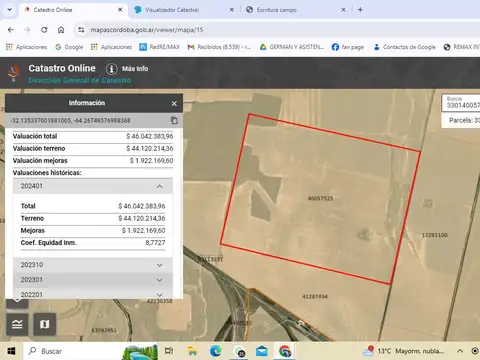Open Google Chrome in taskbar
The height and width of the screenshot is (360, 480).
tap(285, 351)
